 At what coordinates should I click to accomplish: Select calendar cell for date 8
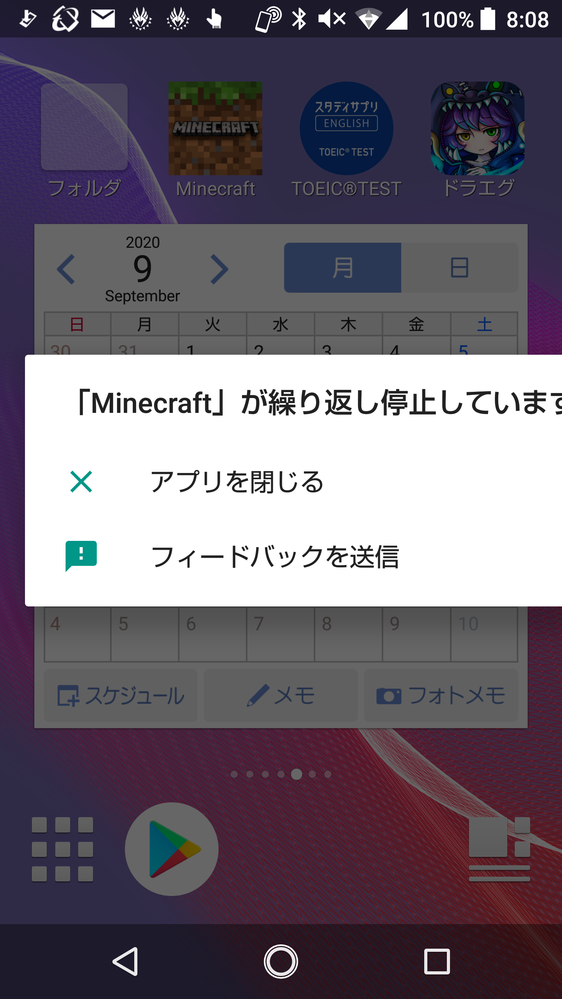[x=349, y=634]
